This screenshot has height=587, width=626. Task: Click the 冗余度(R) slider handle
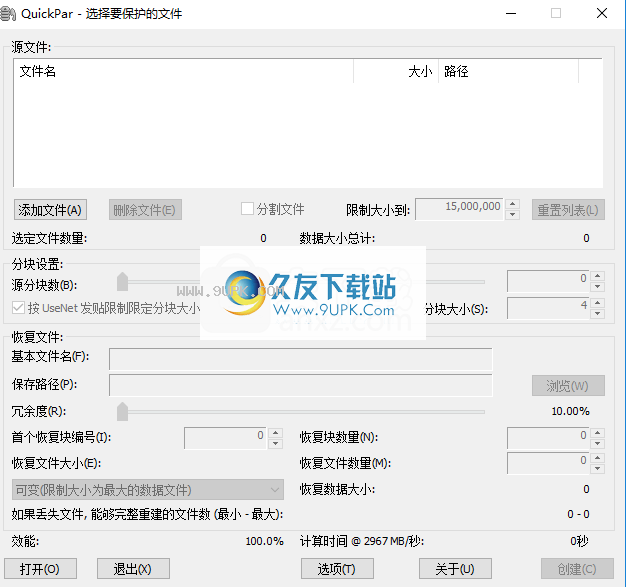122,412
